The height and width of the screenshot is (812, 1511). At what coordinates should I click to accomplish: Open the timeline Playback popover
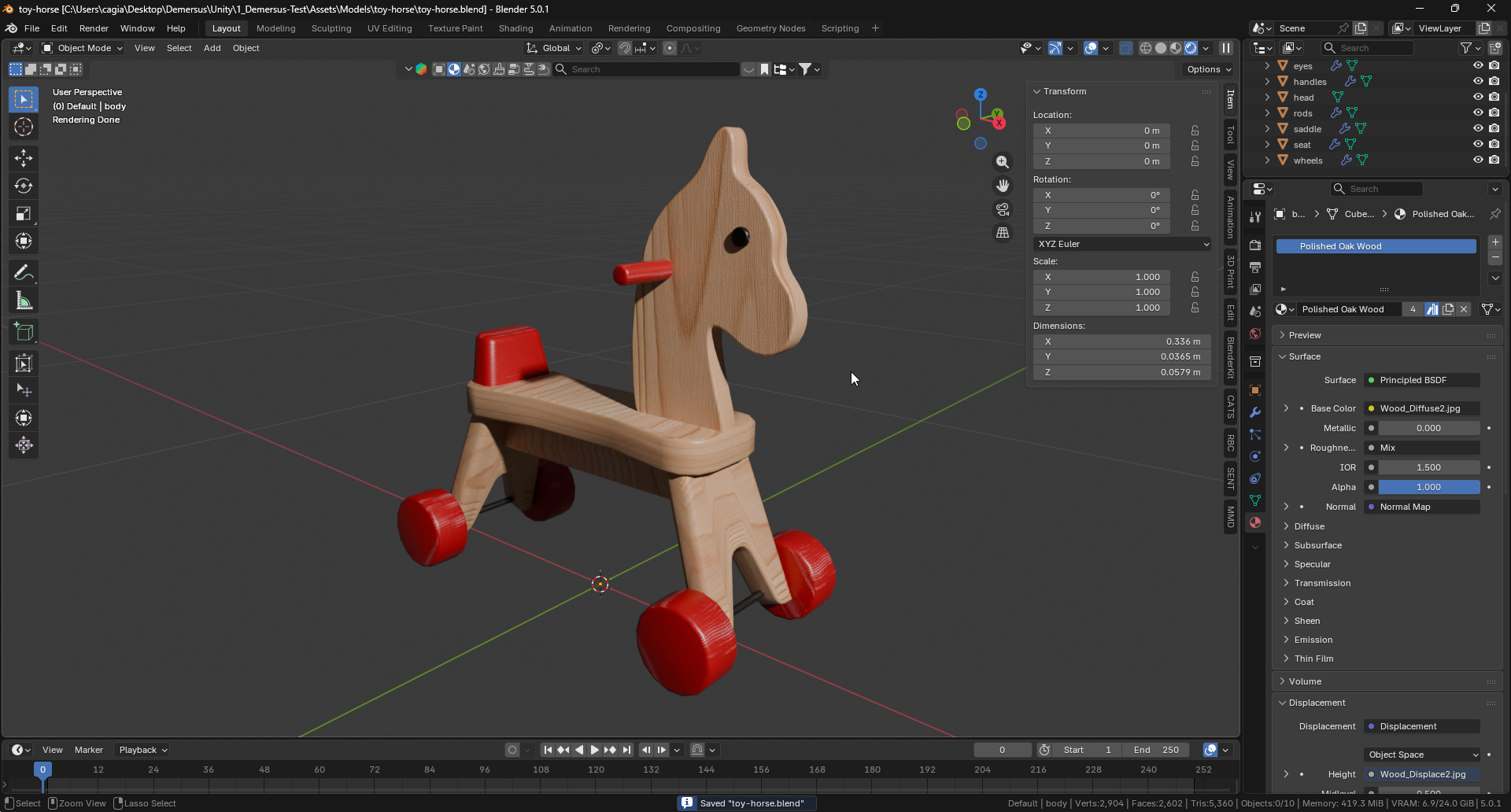[142, 750]
